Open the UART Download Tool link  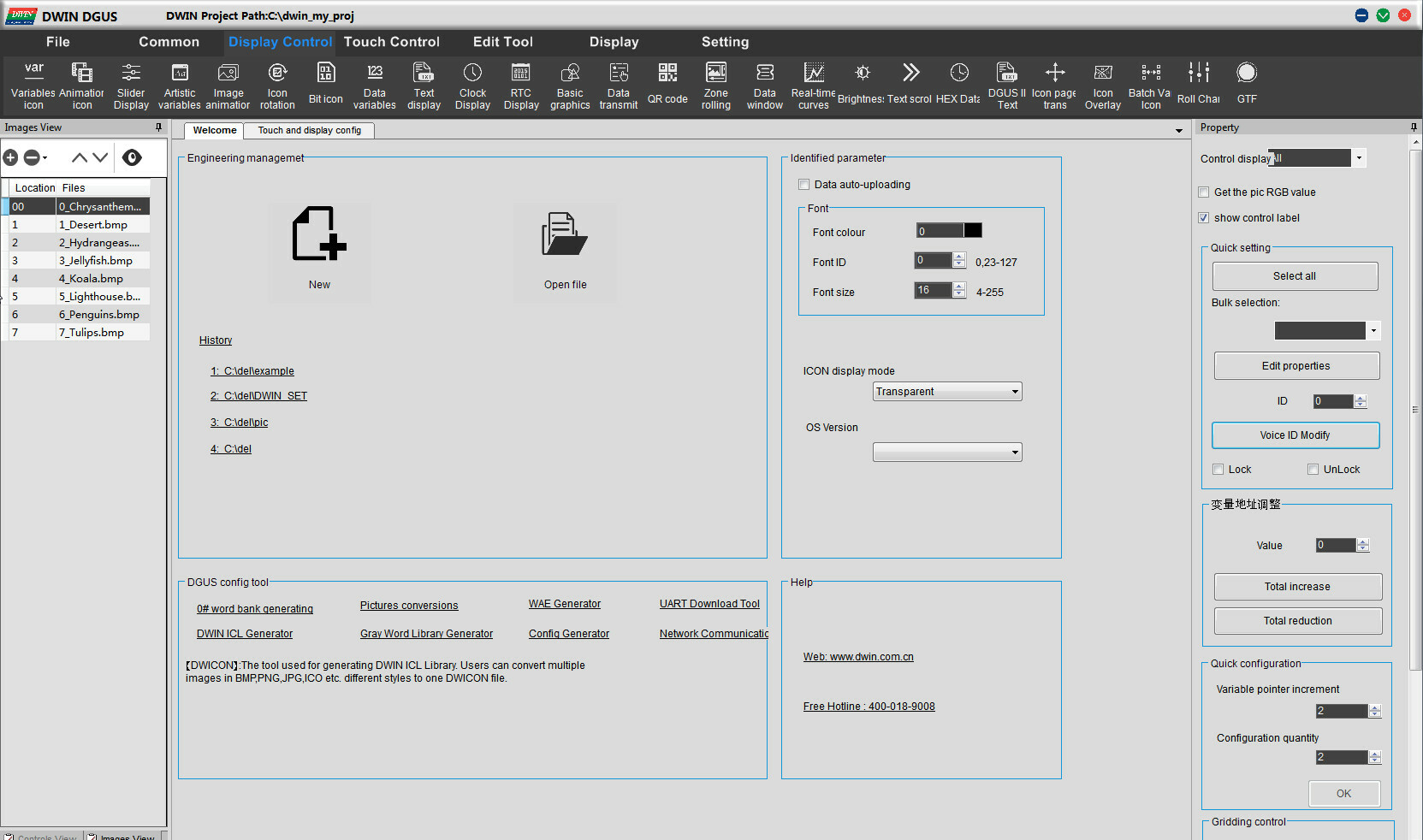click(709, 604)
